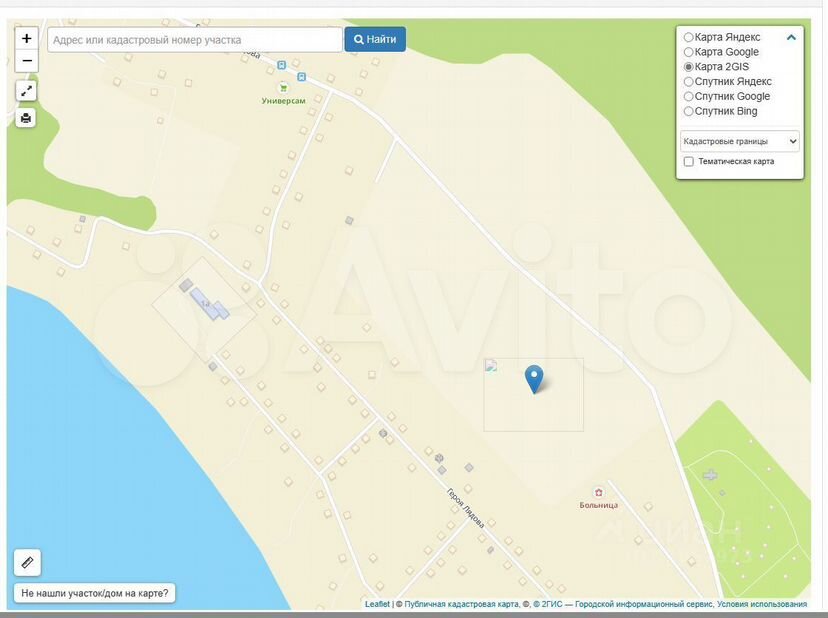
Task: Click the blue location marker pin
Action: point(535,378)
